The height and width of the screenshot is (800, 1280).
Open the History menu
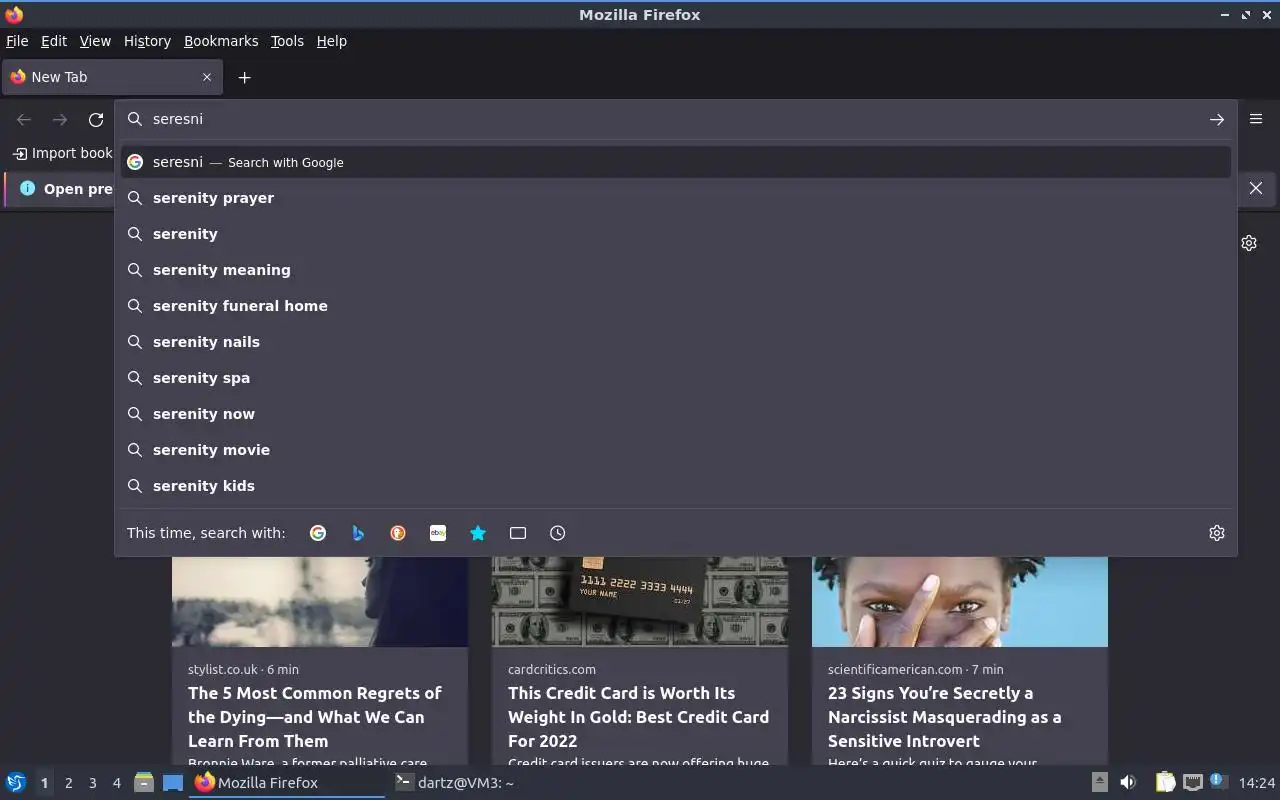click(147, 41)
